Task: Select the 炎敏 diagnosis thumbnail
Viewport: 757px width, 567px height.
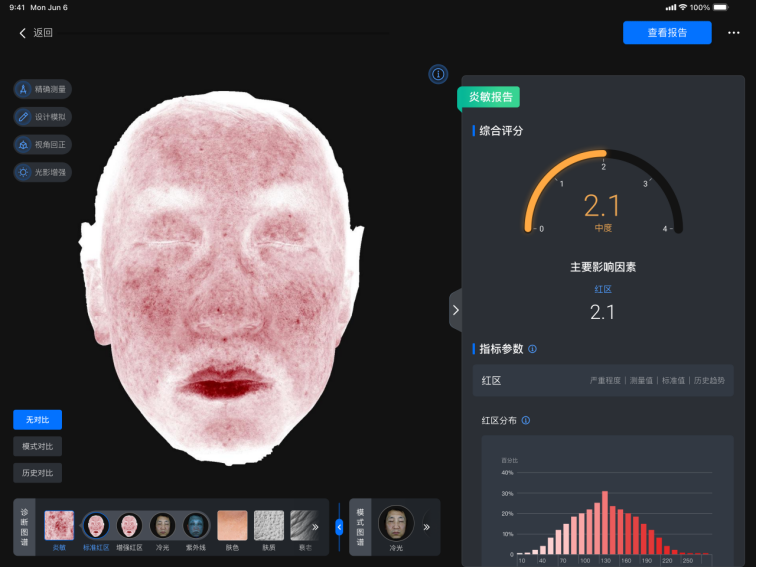Action: [x=59, y=525]
